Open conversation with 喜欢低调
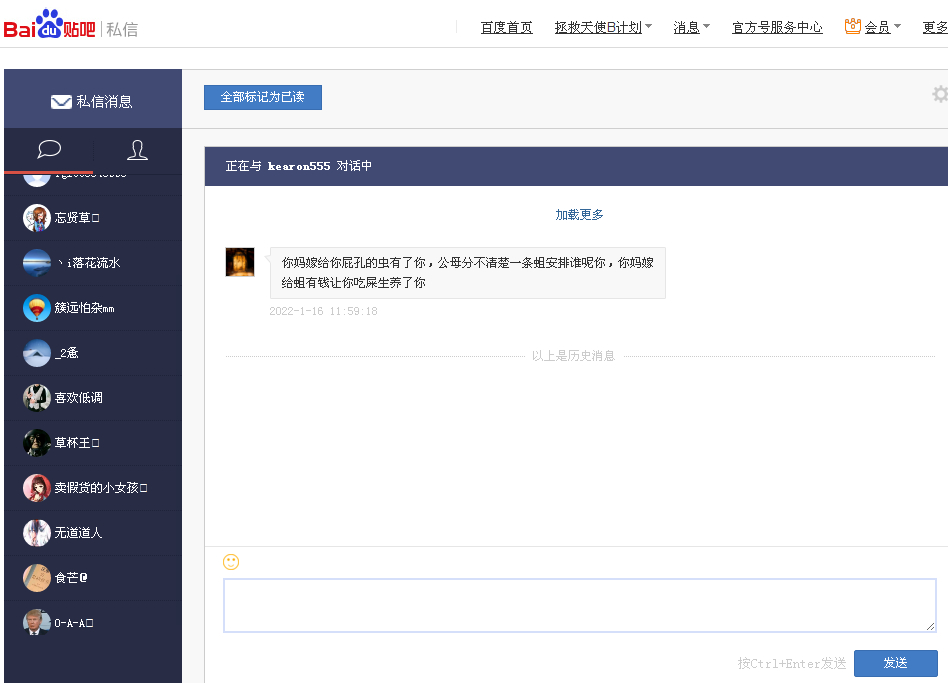 tap(78, 398)
